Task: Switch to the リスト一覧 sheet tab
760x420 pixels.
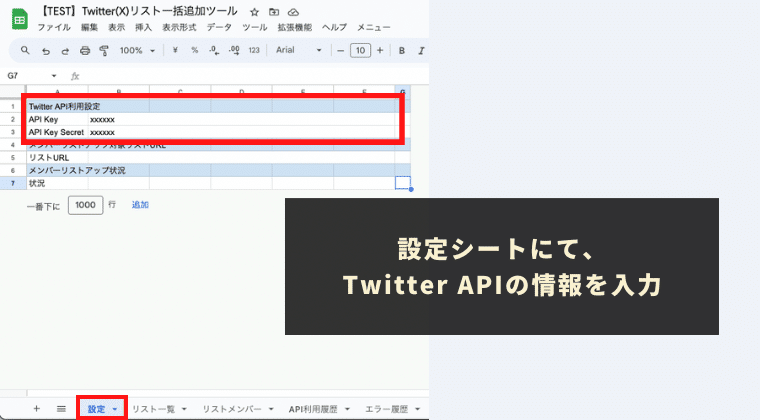Action: [154, 409]
